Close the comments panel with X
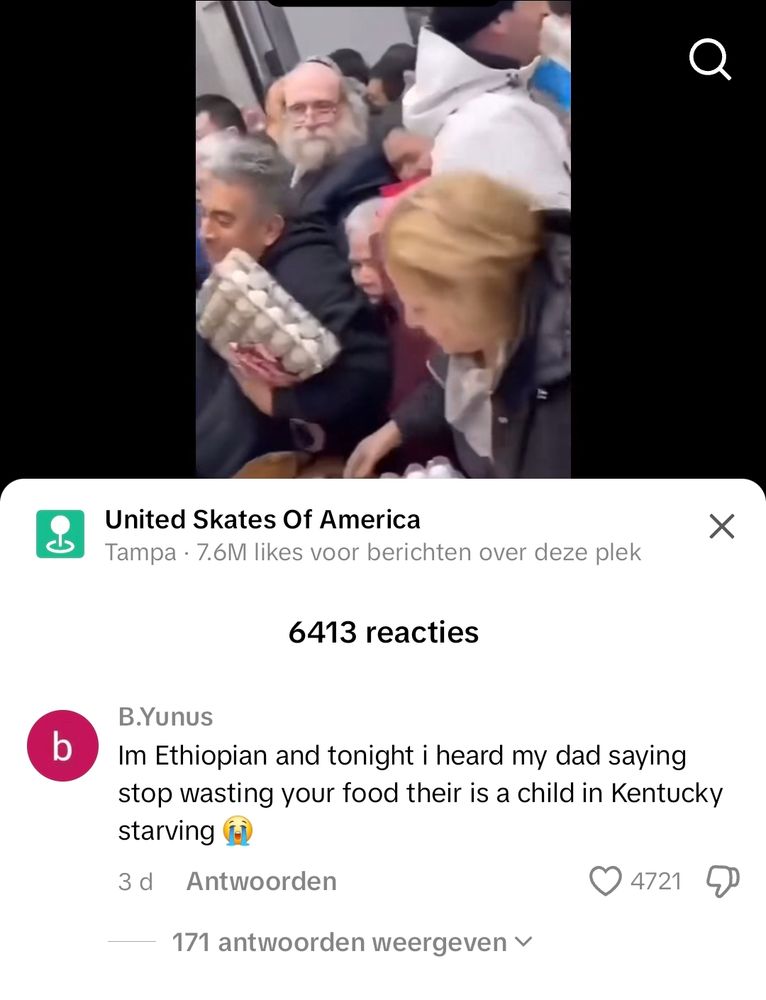The image size is (766, 1000). pyautogui.click(x=722, y=526)
